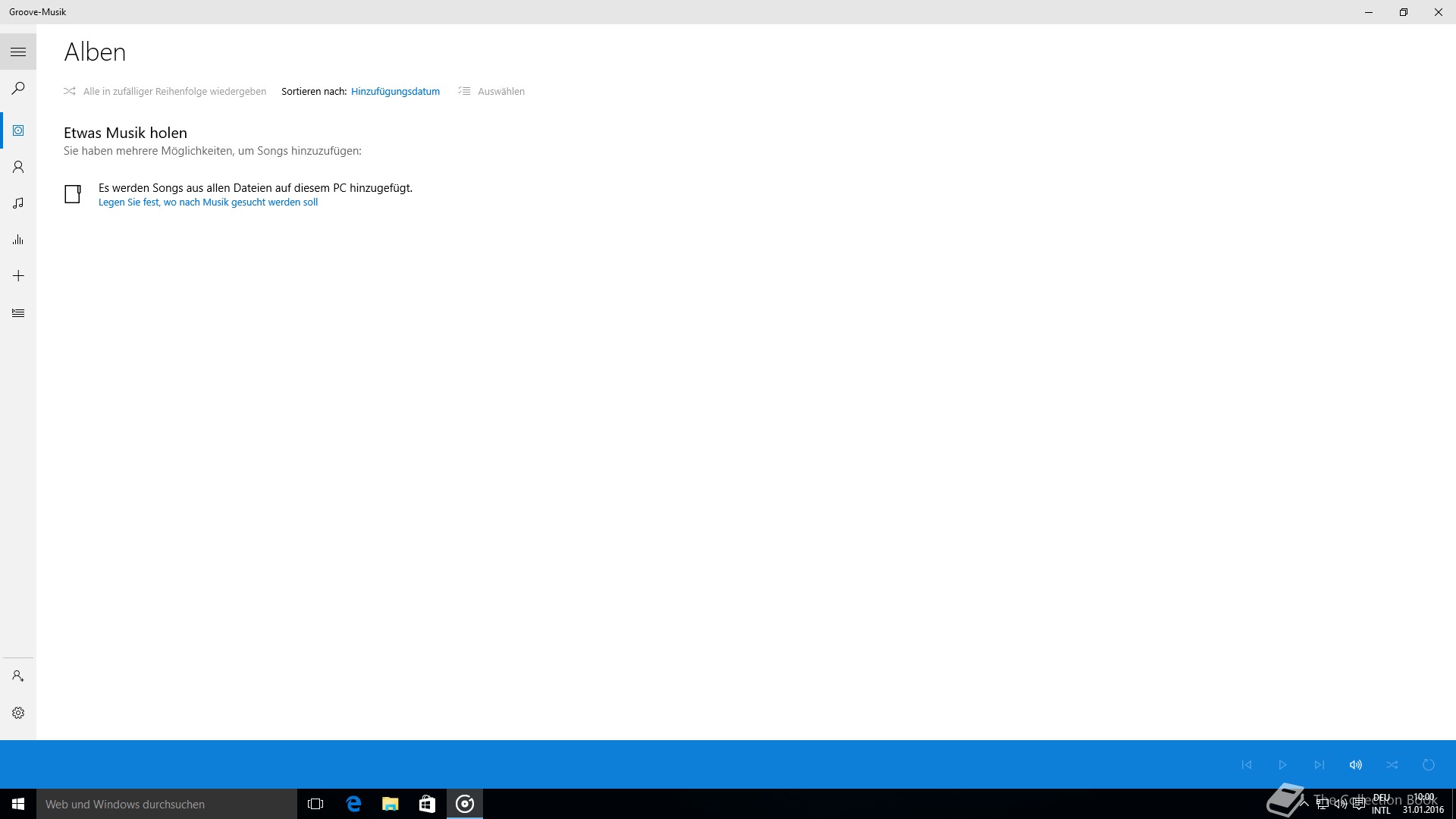This screenshot has width=1456, height=819.
Task: Open the hamburger navigation menu
Action: 18,52
